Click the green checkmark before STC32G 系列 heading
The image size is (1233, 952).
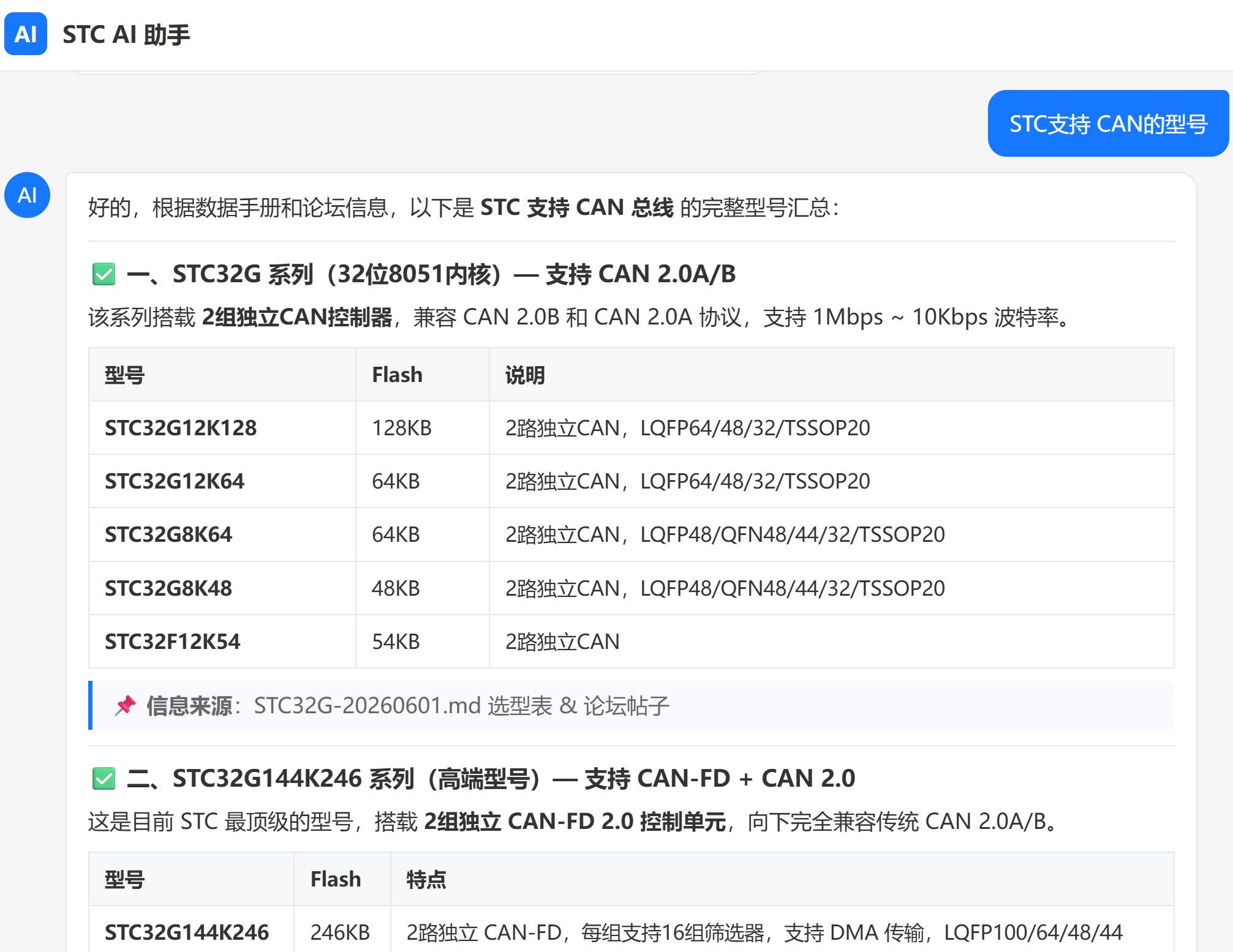[104, 274]
